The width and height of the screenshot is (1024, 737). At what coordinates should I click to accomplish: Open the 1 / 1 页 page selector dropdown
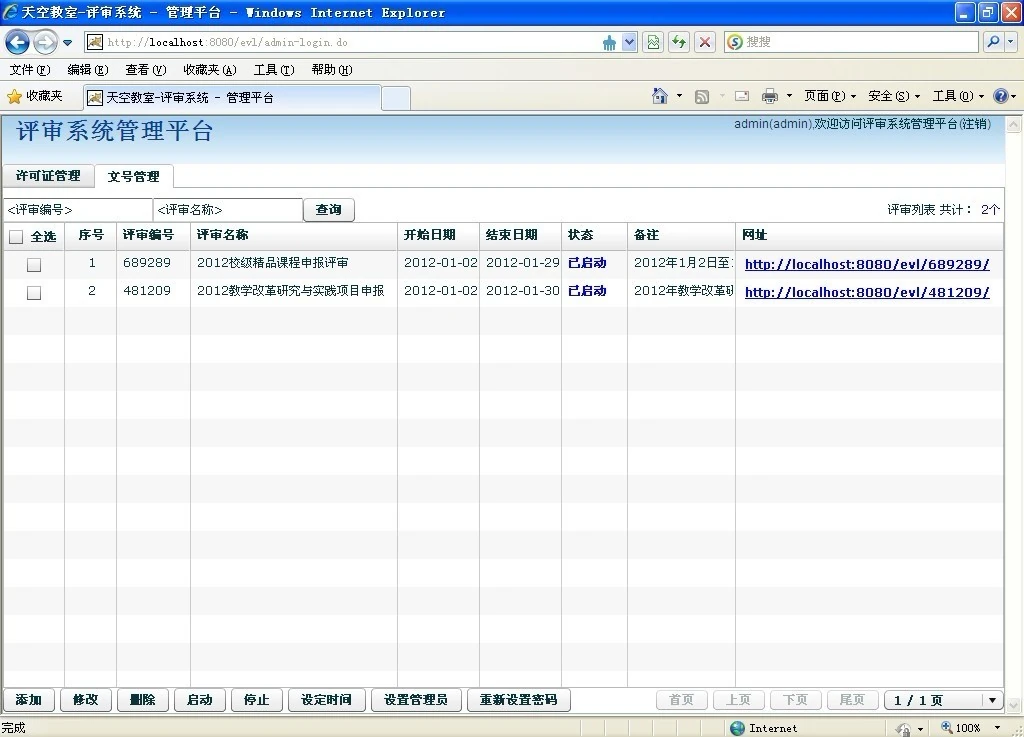(x=944, y=700)
